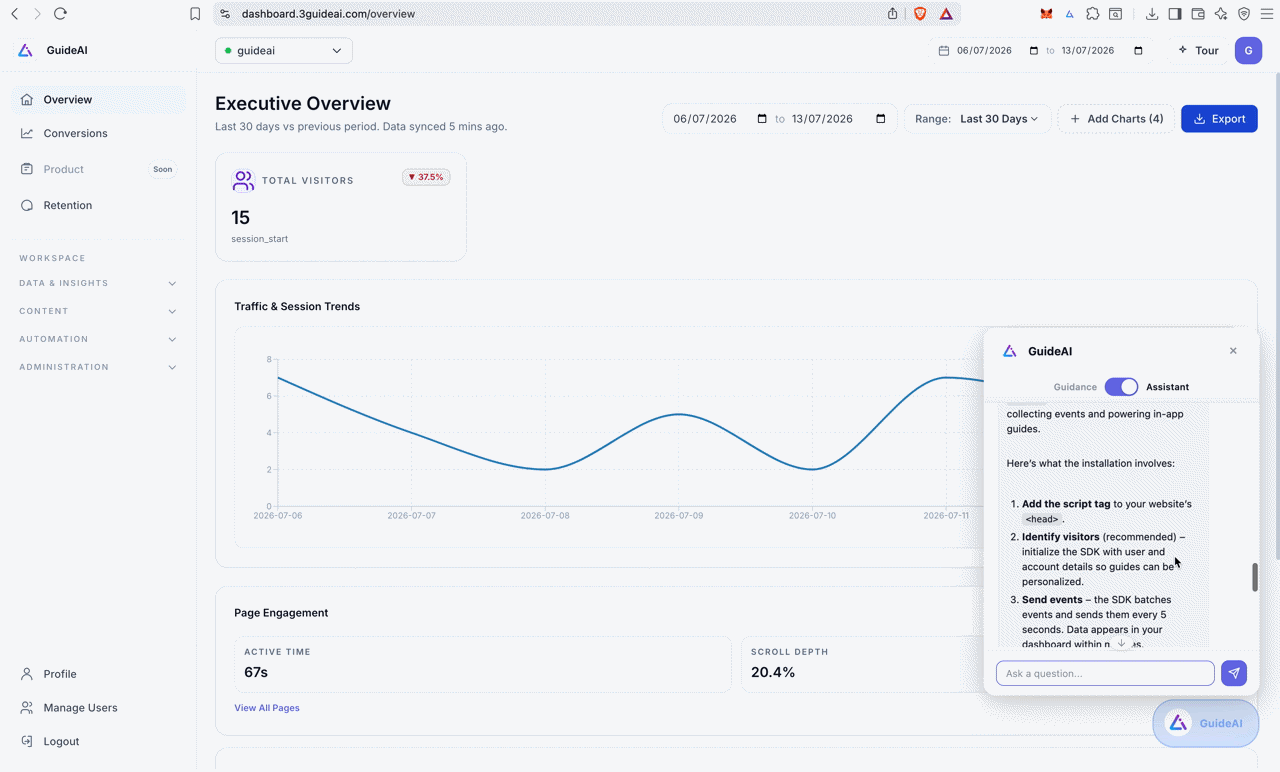The image size is (1280, 772).
Task: Open Brave Rewards triangle icon
Action: pos(945,14)
